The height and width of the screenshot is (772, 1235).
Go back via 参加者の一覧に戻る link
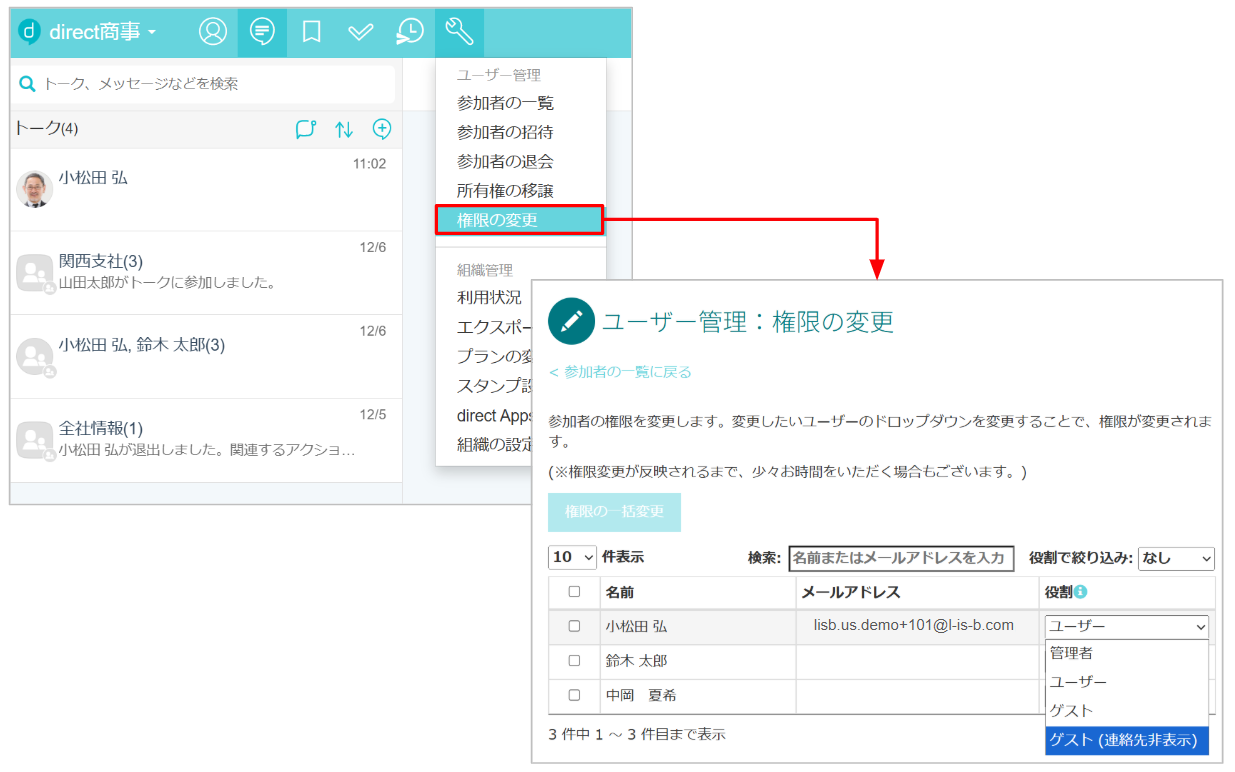pos(620,372)
